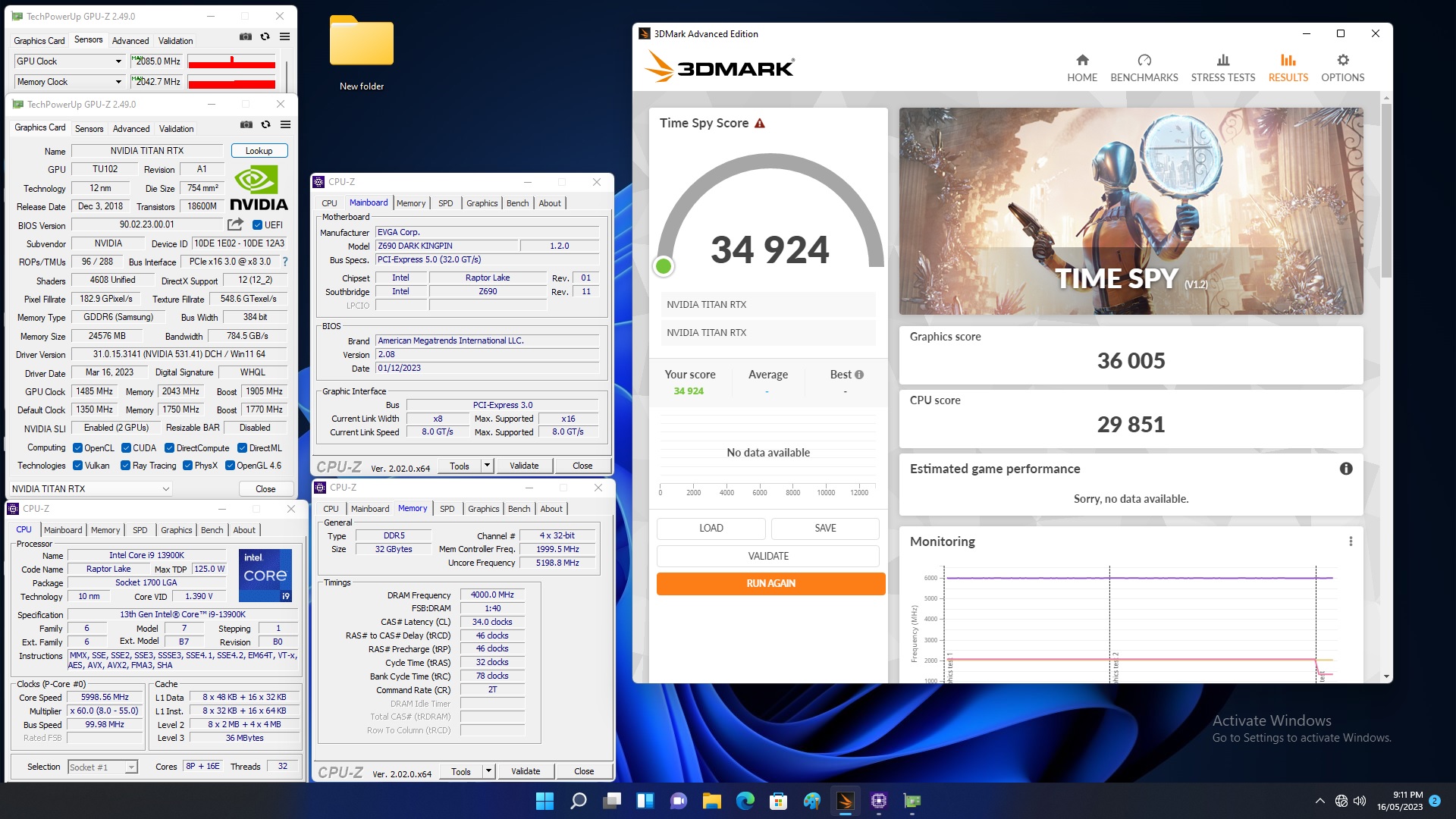Show hidden tray icons chevron
Image resolution: width=1456 pixels, height=819 pixels.
pyautogui.click(x=1320, y=801)
